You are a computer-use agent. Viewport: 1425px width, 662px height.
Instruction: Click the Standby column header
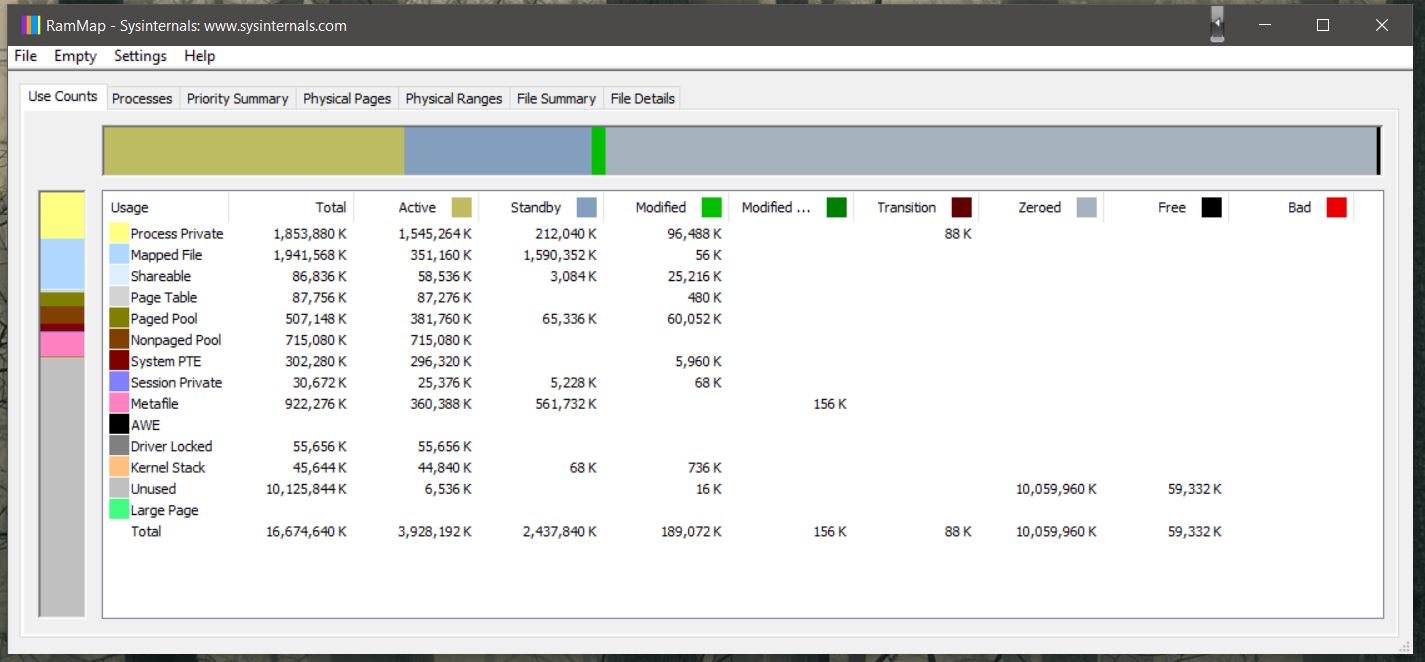541,207
